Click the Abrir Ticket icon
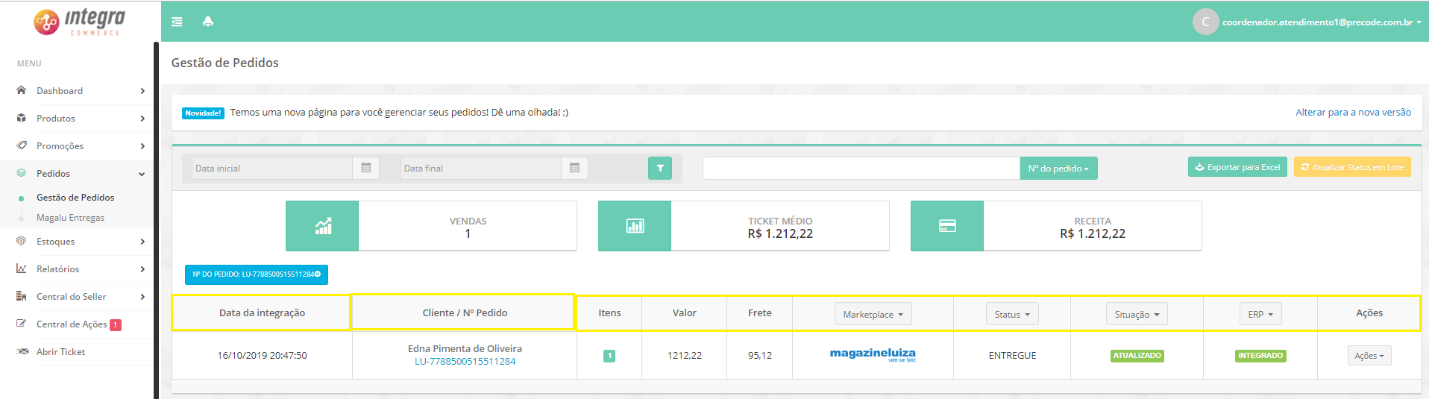 [x=21, y=352]
